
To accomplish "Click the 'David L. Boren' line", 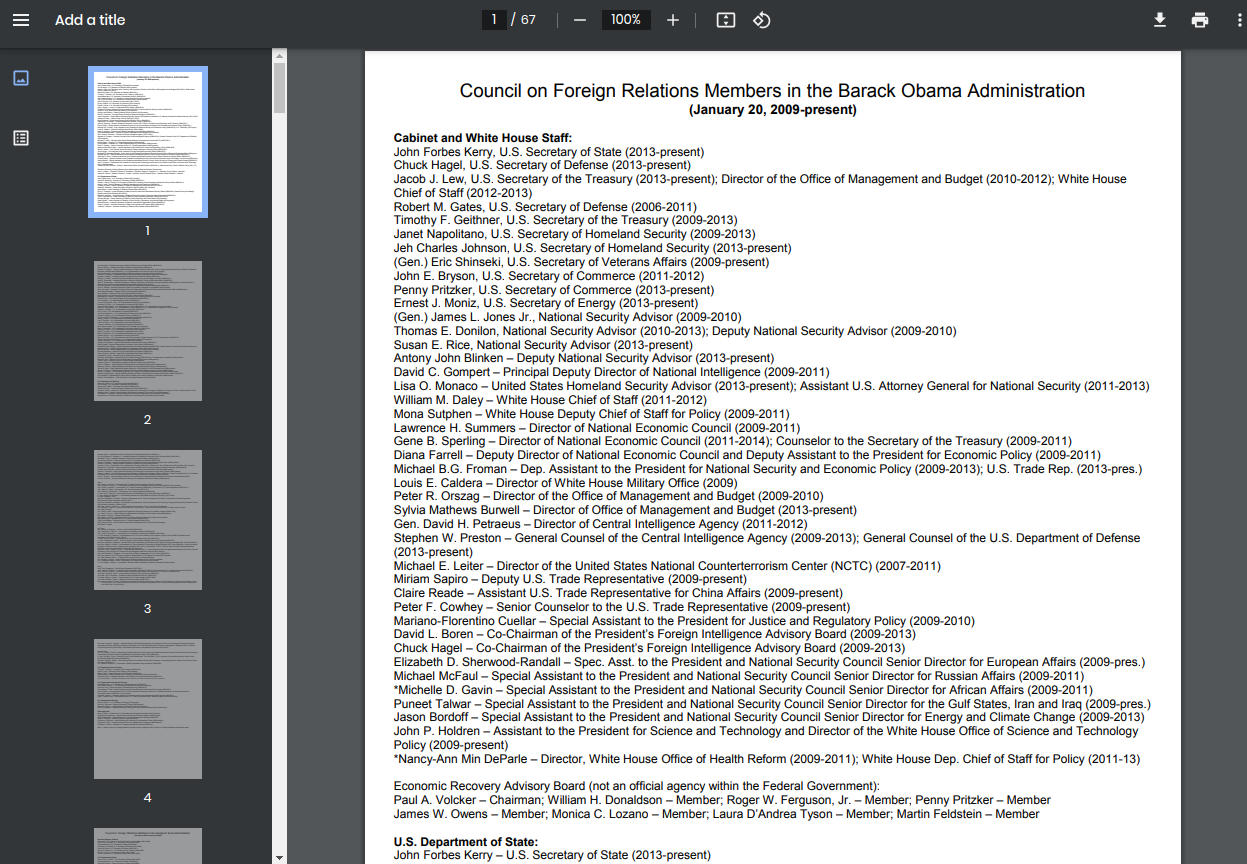I will point(655,634).
